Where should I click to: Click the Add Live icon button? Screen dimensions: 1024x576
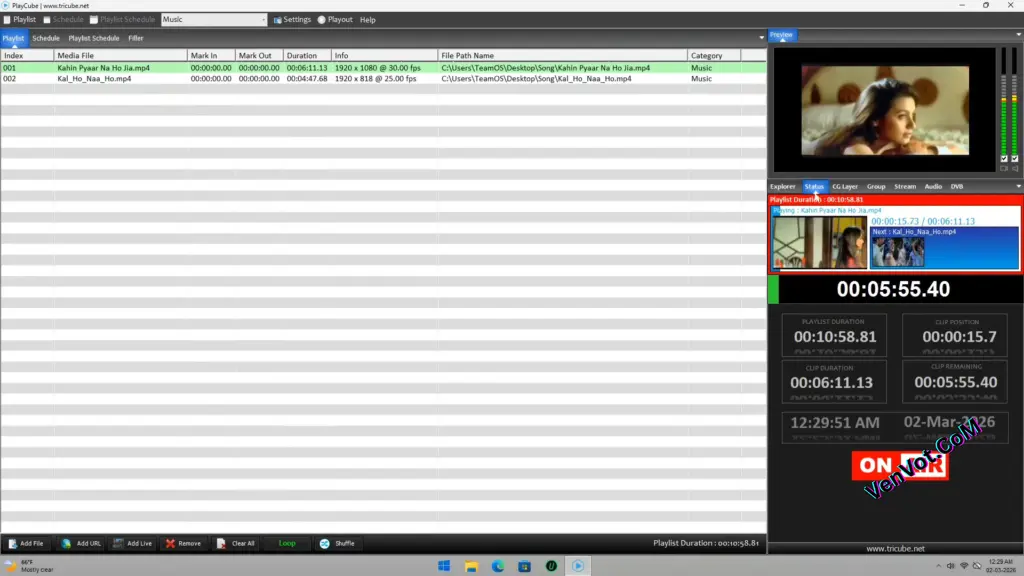[x=118, y=543]
